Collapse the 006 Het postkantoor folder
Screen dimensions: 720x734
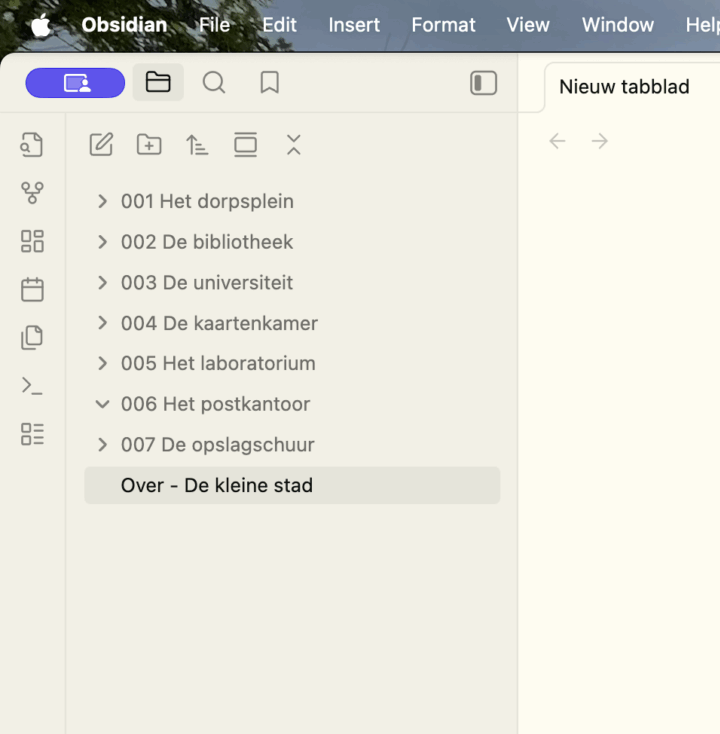pyautogui.click(x=102, y=404)
